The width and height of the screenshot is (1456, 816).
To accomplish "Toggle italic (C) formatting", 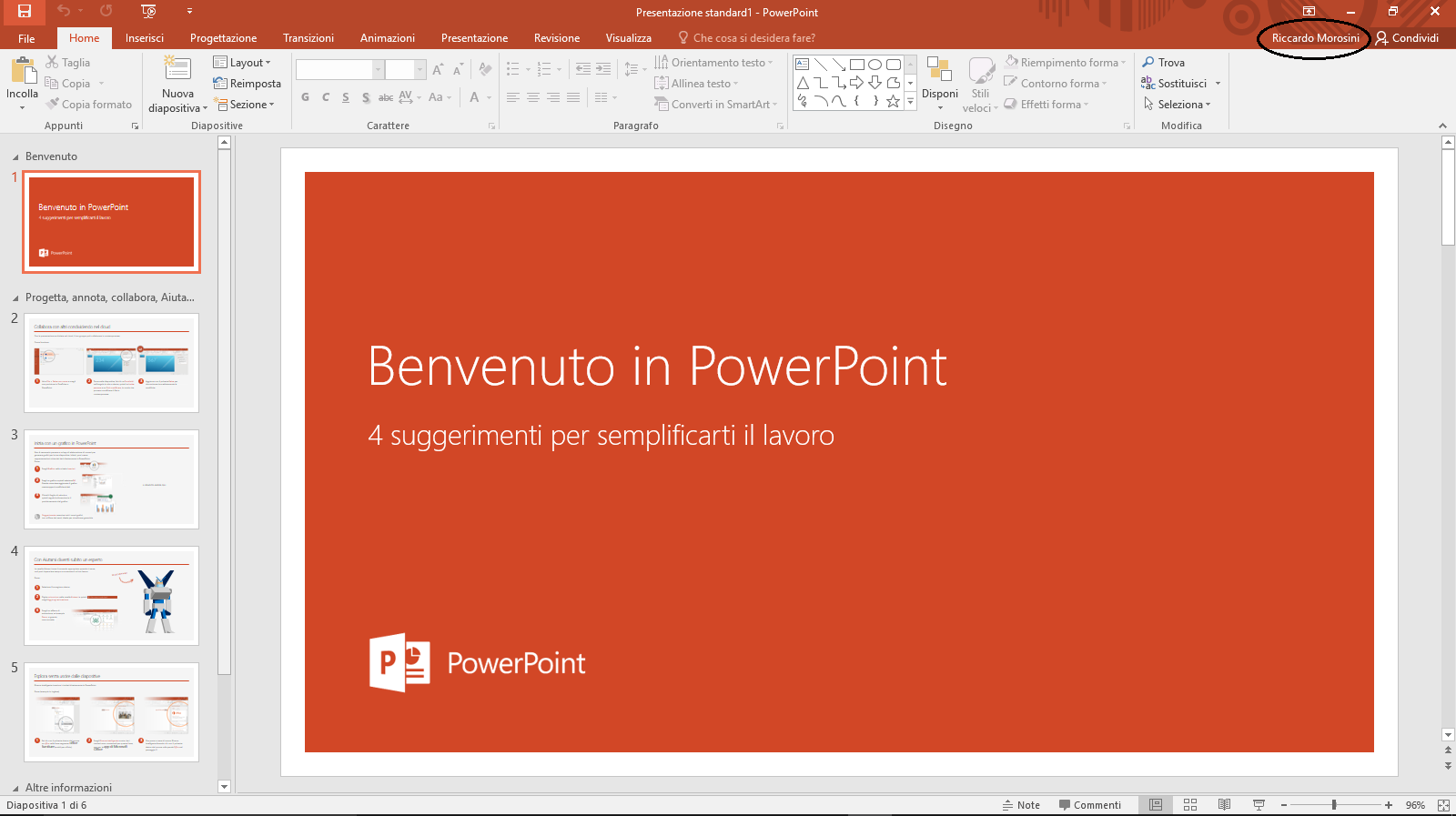I will tap(325, 97).
